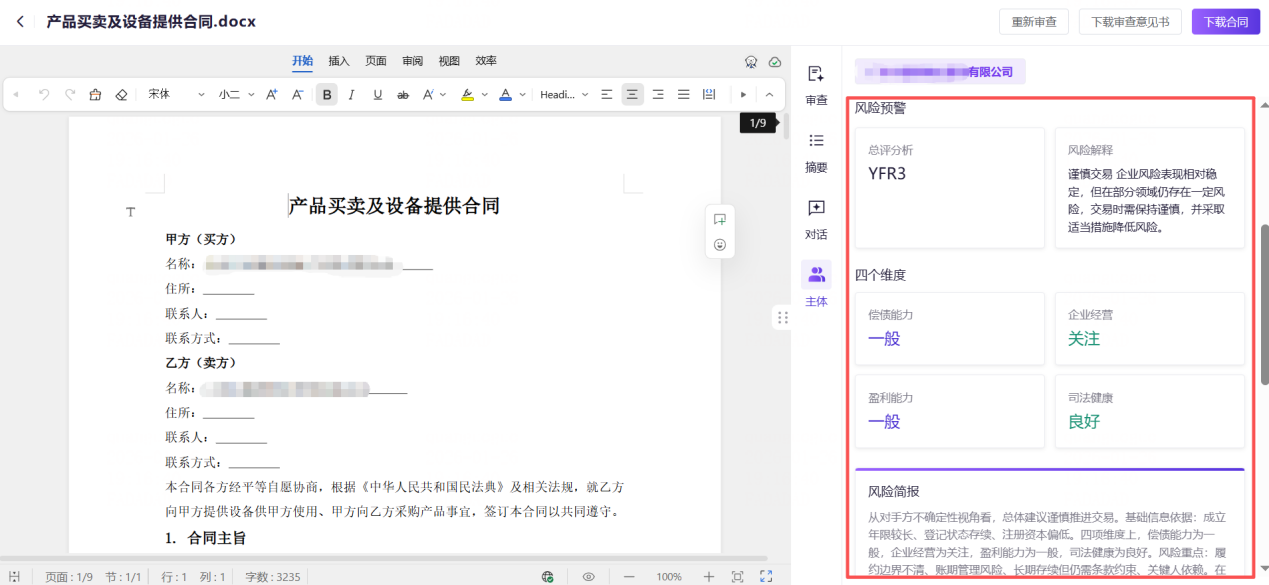Switch to the 审阅 tab

pyautogui.click(x=412, y=61)
